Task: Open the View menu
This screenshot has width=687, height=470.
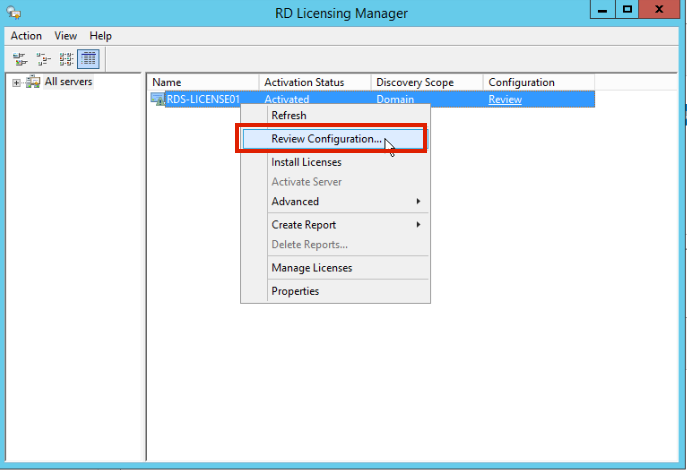Action: (x=66, y=36)
